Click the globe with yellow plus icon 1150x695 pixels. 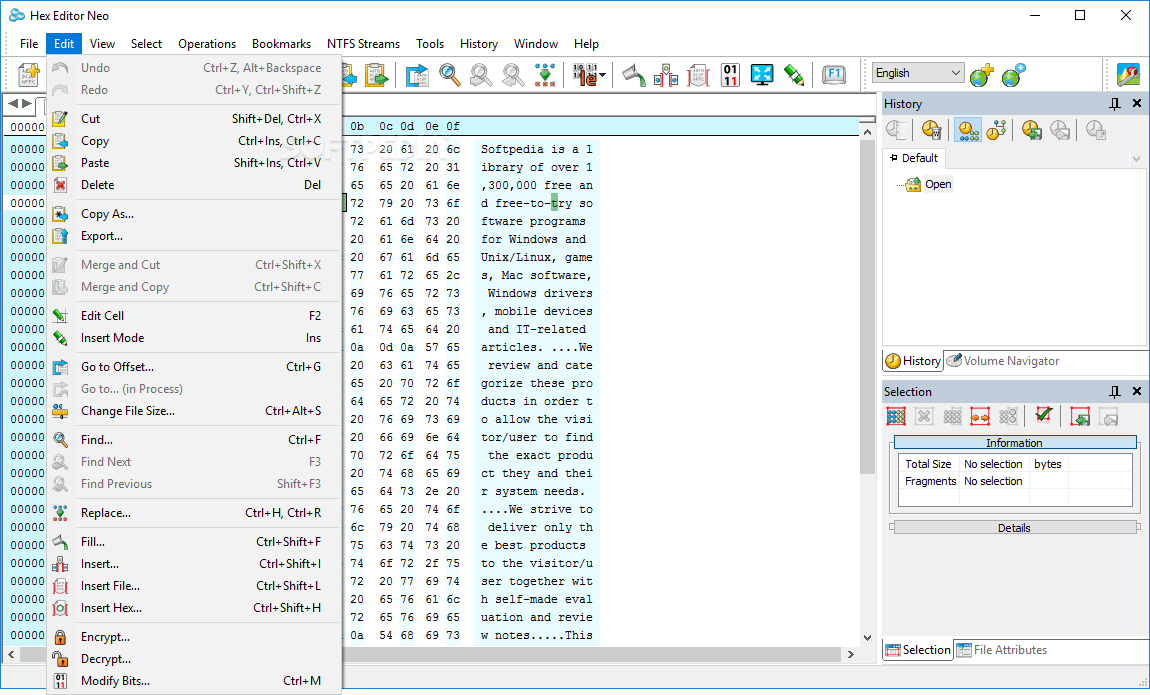point(981,74)
